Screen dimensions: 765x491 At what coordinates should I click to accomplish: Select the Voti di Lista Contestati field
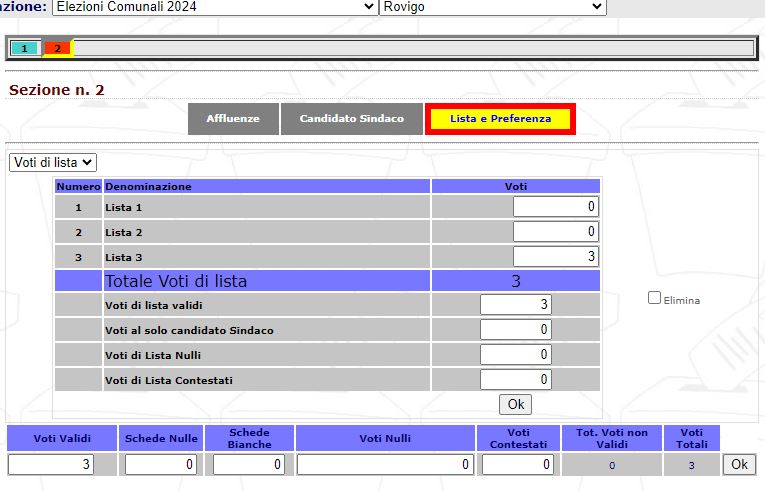[515, 380]
